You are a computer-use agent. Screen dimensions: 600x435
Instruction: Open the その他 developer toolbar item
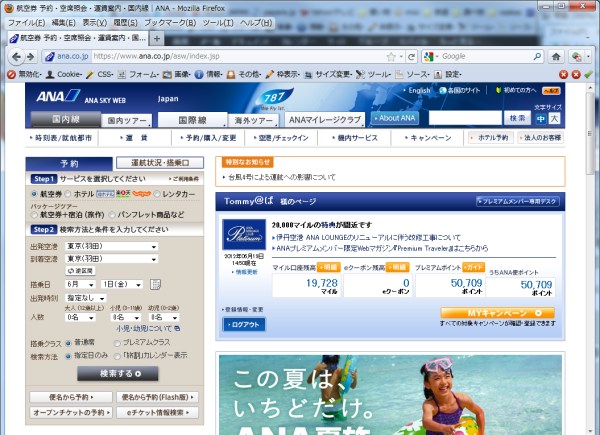tap(244, 74)
